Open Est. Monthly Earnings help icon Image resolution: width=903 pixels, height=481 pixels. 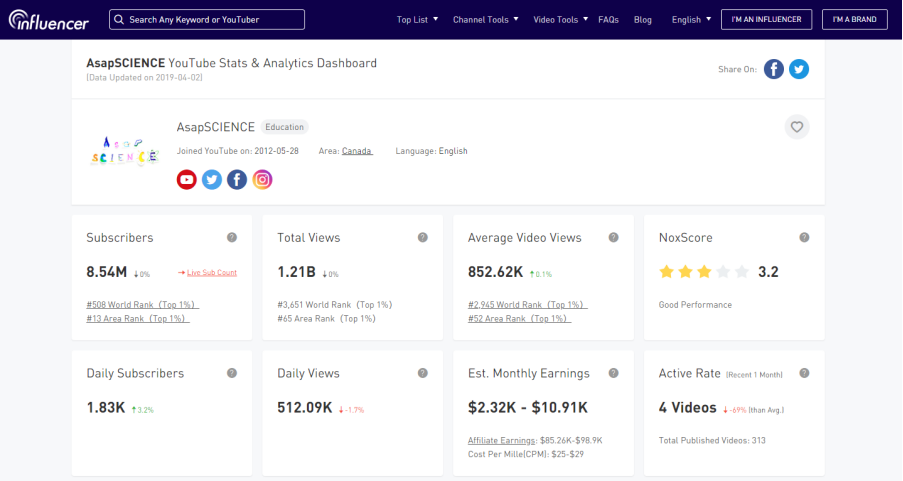tap(613, 373)
